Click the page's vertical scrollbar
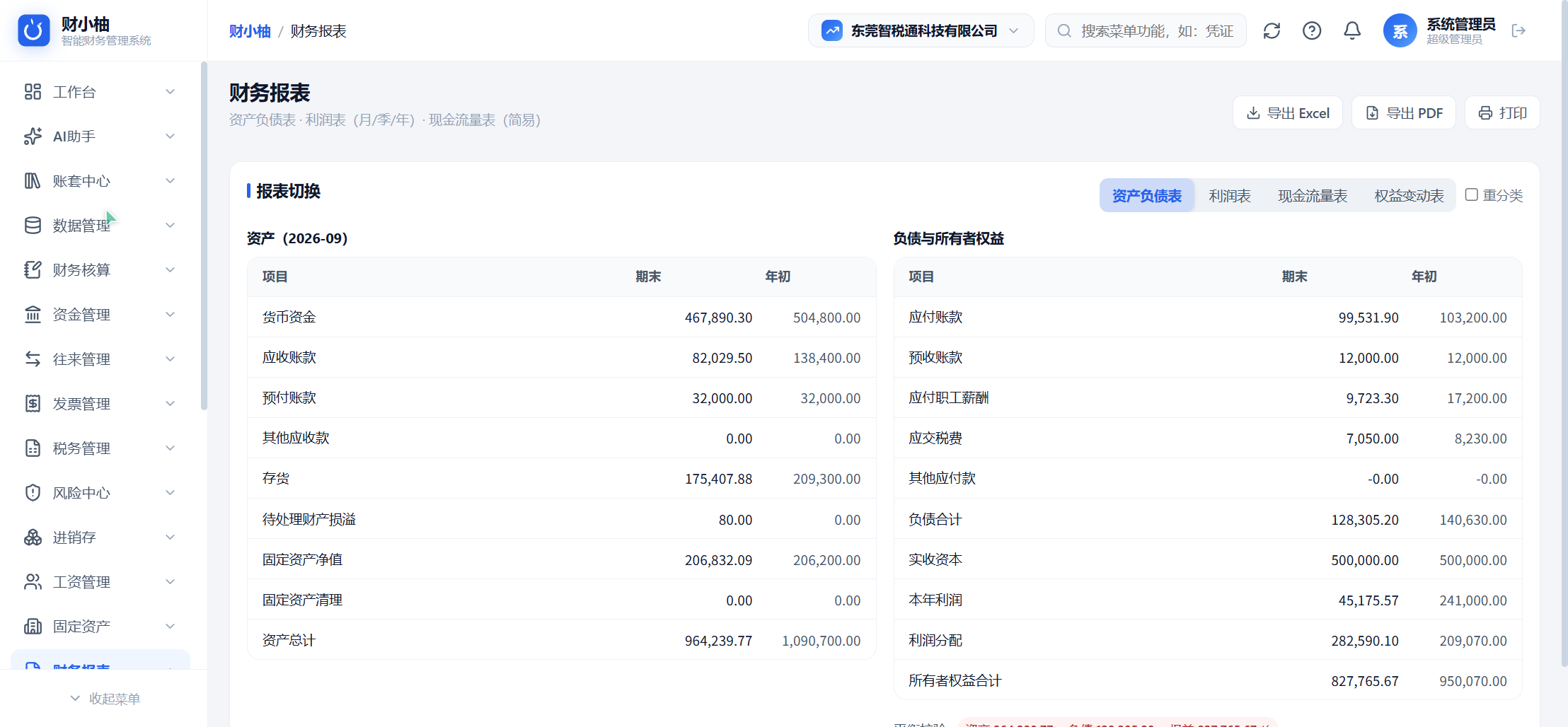The width and height of the screenshot is (1568, 727). pos(1564,332)
